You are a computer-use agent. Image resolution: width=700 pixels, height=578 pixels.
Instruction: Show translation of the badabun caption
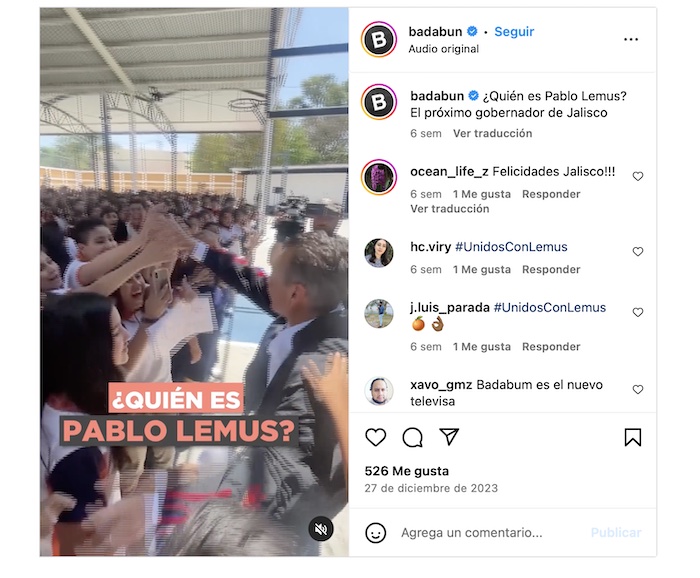point(492,133)
